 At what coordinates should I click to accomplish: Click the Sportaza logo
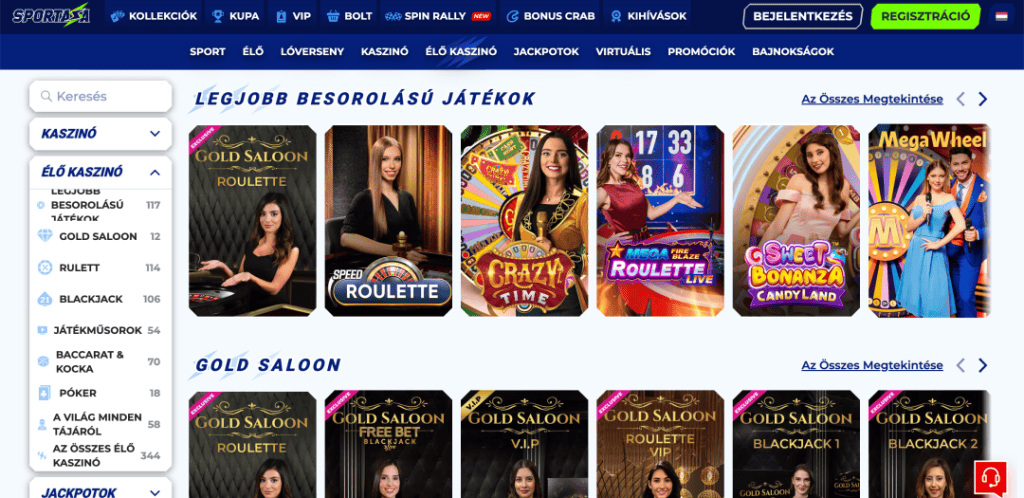(51, 16)
